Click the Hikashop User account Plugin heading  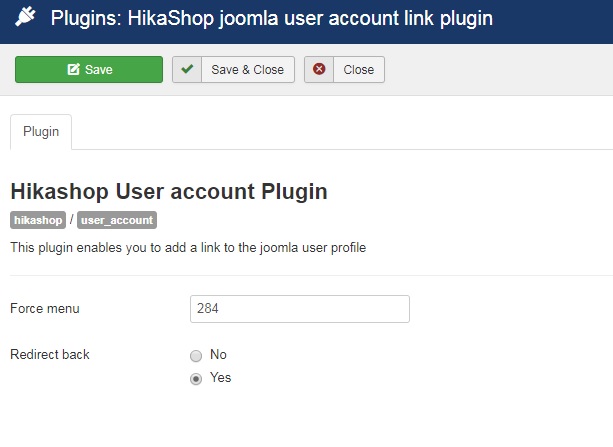click(x=168, y=191)
